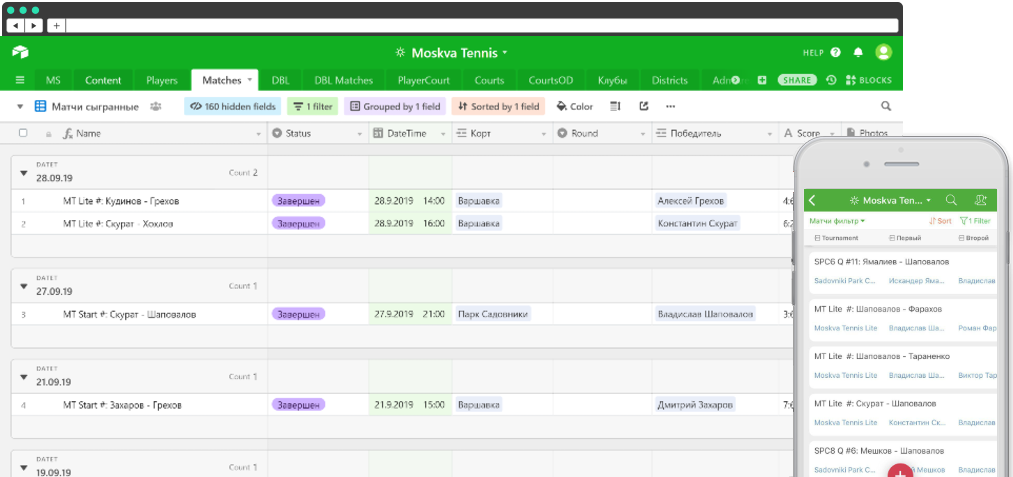The image size is (1013, 477).
Task: Open the 1 filter settings
Action: click(313, 107)
